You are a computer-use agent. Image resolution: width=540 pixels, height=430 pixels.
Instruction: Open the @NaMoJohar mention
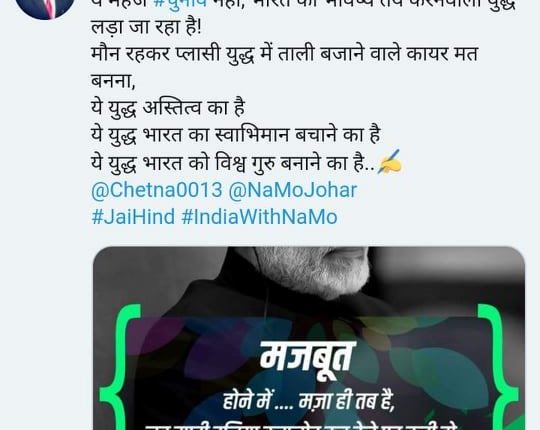click(x=293, y=190)
